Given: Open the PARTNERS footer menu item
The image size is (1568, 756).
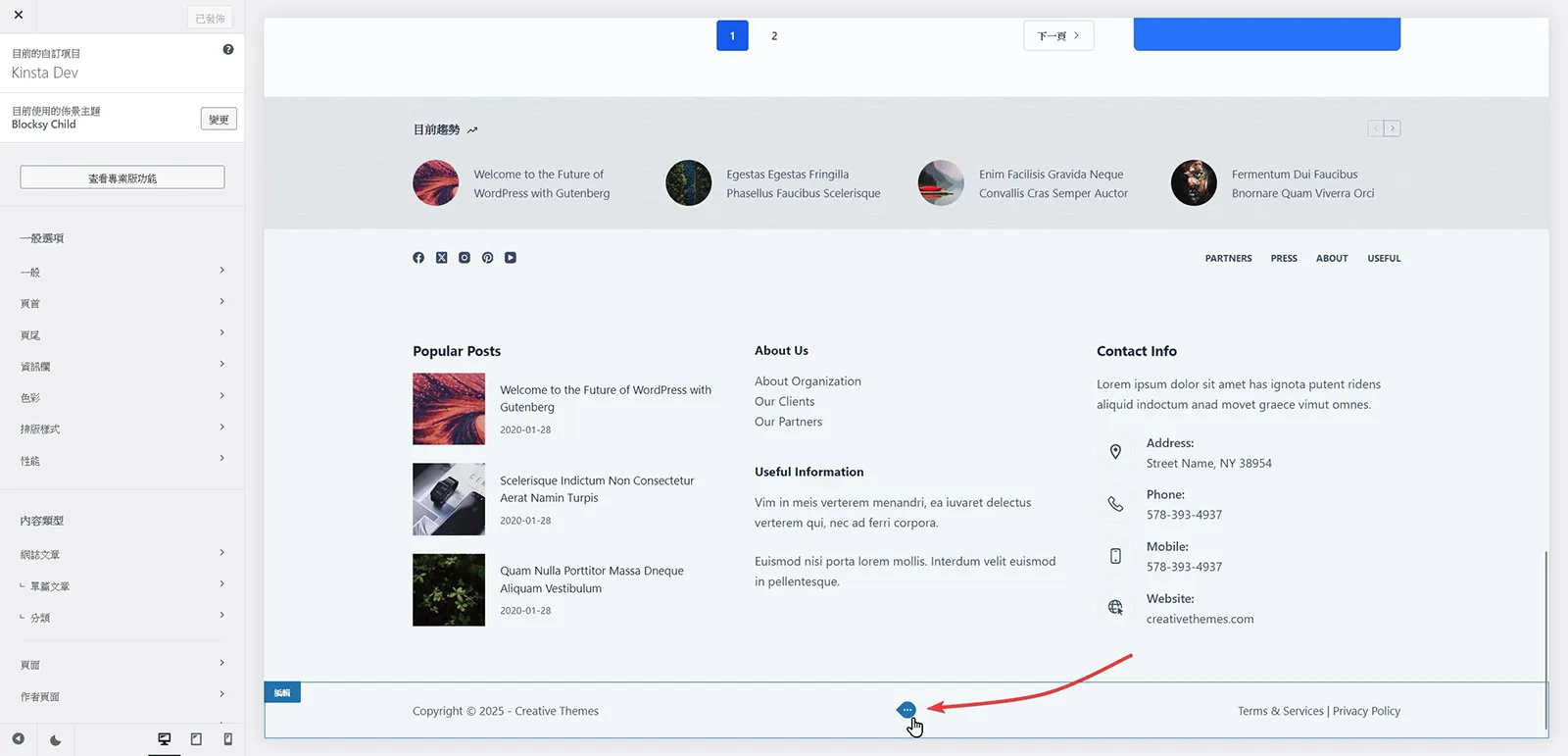Looking at the screenshot, I should (x=1228, y=259).
